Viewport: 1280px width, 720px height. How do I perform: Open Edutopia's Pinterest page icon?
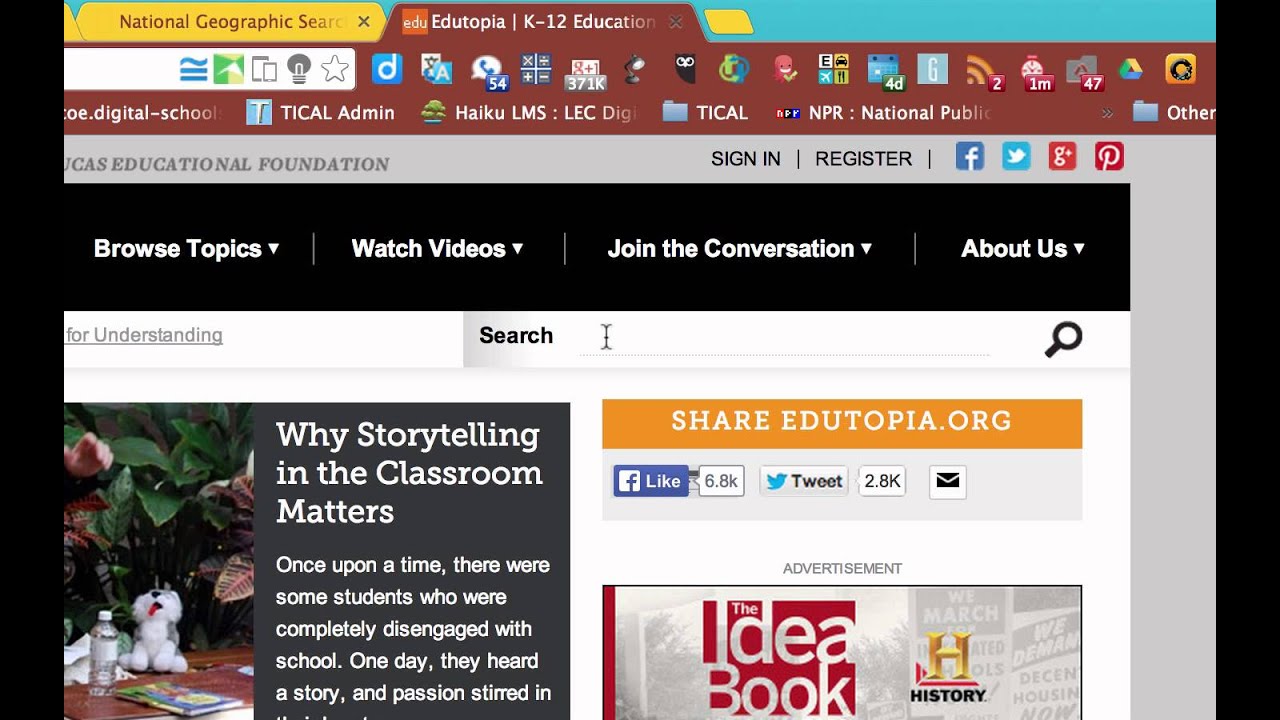point(1109,156)
